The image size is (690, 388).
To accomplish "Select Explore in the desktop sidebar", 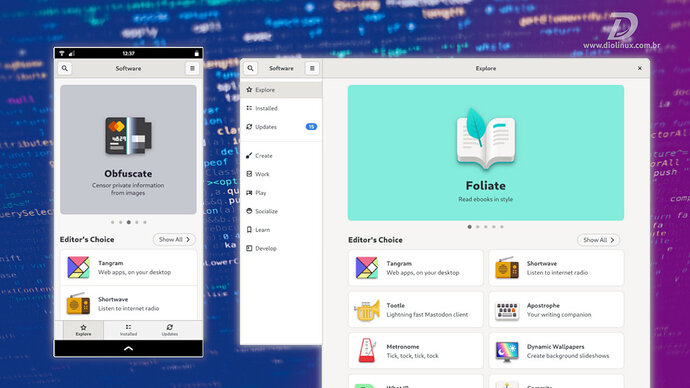I will click(281, 90).
